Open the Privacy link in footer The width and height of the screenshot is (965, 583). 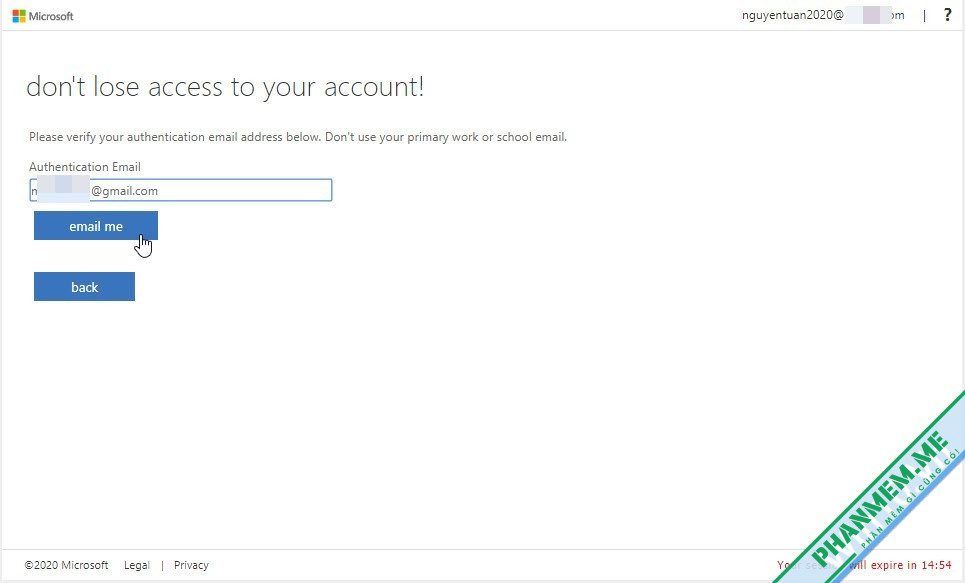[x=191, y=565]
